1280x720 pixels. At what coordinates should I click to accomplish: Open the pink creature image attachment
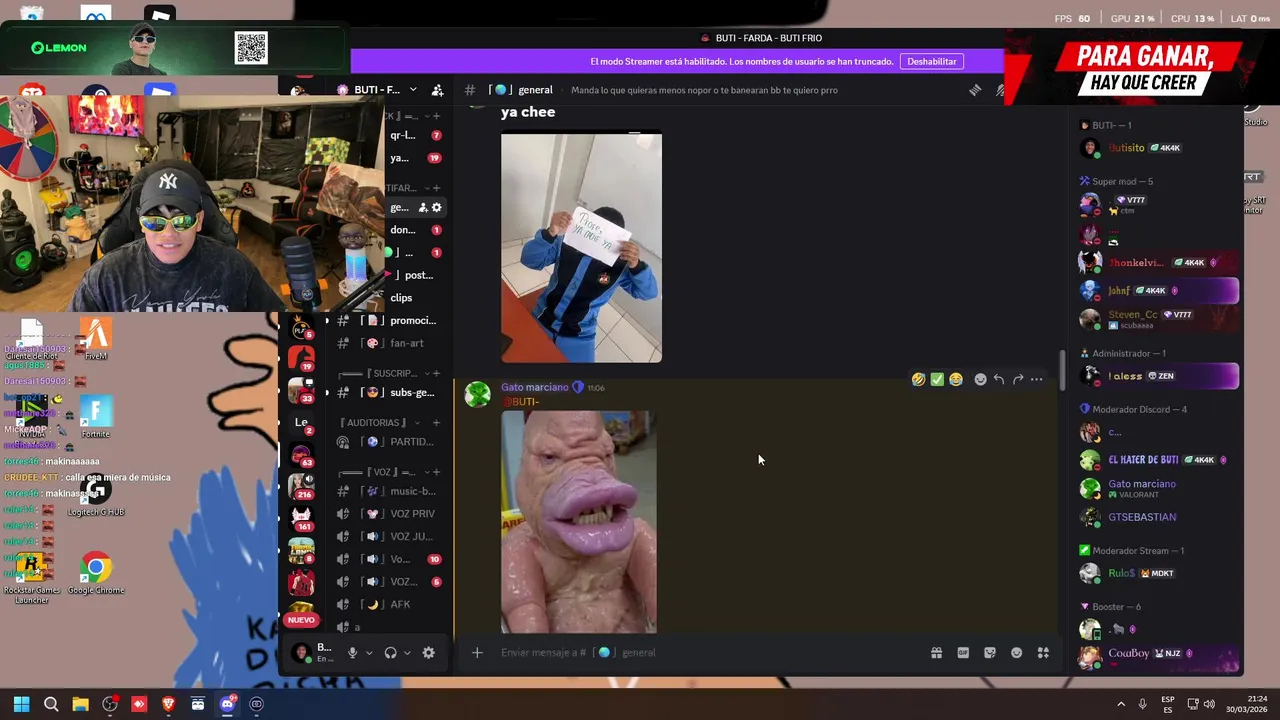coord(579,522)
